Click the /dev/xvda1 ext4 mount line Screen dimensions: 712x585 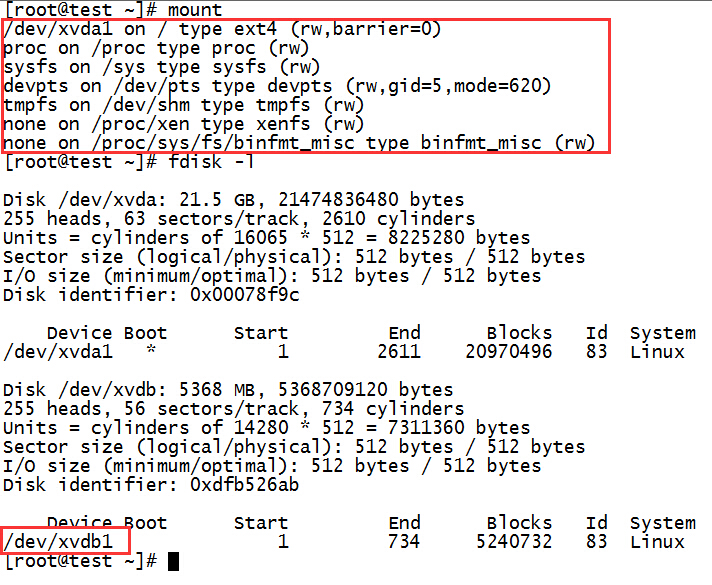pos(222,29)
